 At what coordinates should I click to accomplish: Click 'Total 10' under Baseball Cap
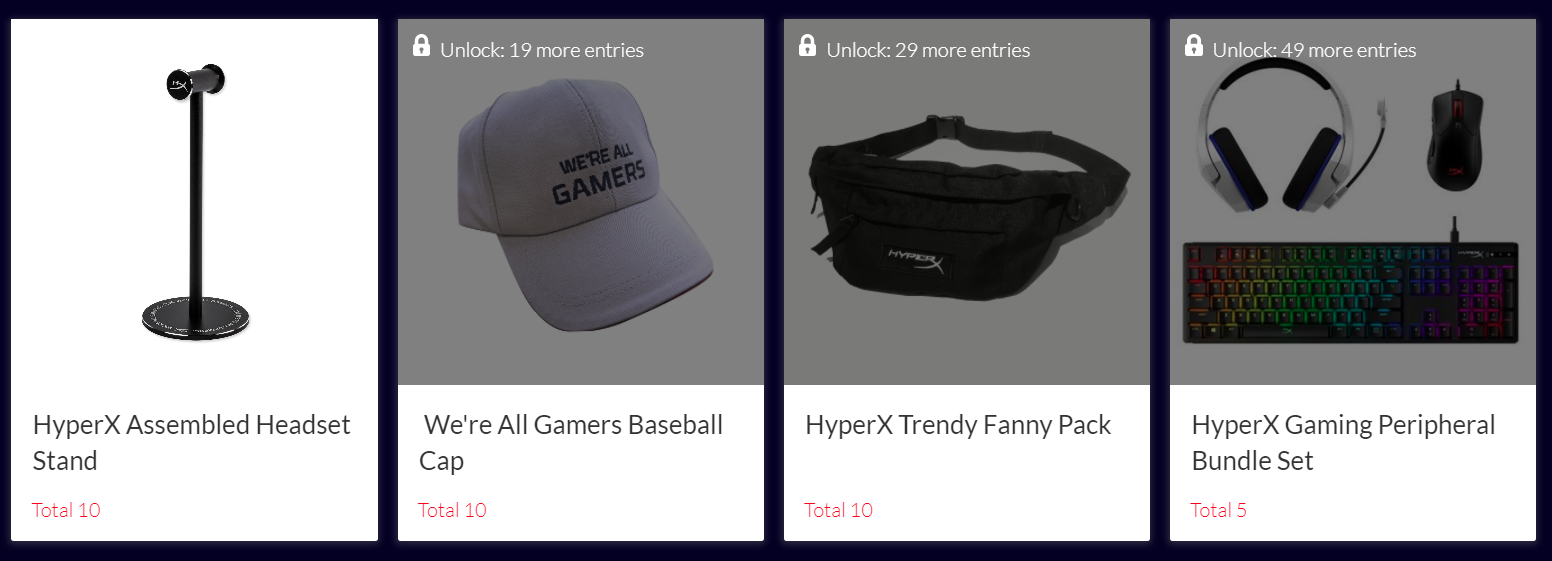pyautogui.click(x=452, y=510)
